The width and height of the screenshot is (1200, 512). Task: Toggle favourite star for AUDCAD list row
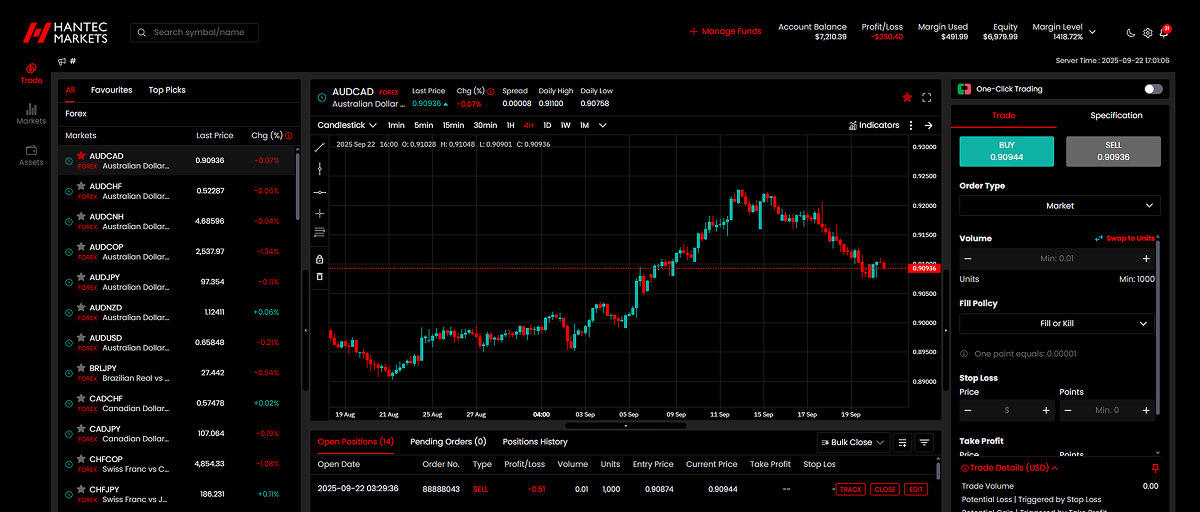[x=81, y=156]
